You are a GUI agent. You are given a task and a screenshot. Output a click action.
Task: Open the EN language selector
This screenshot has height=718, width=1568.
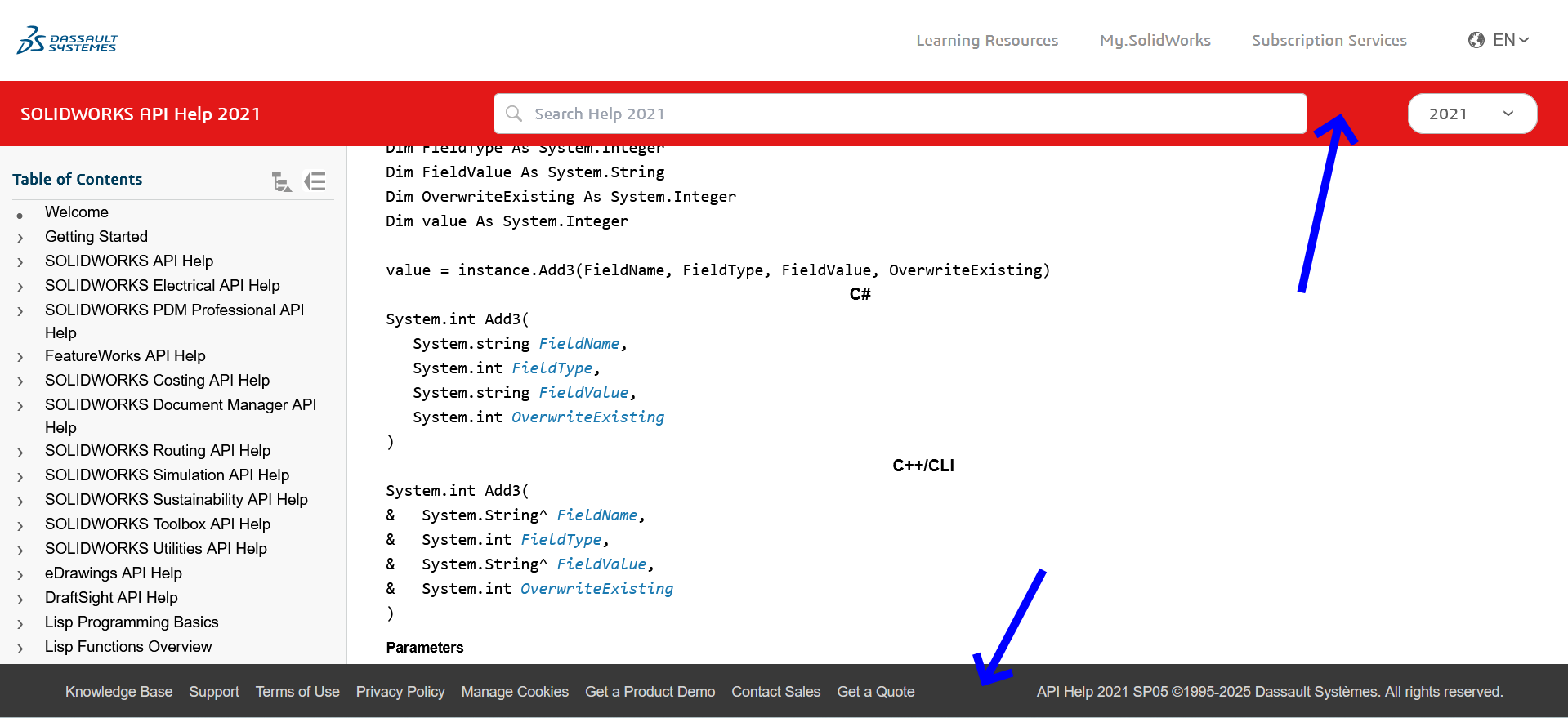pos(1510,40)
